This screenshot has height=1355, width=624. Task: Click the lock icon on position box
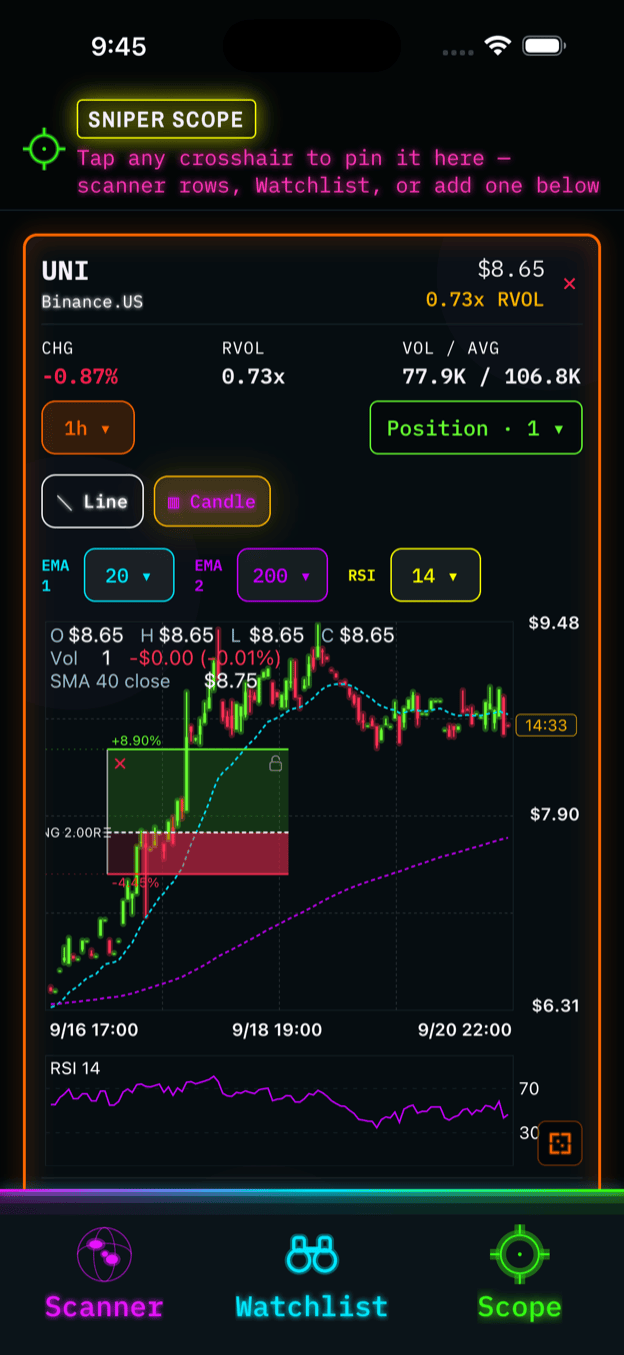[275, 764]
